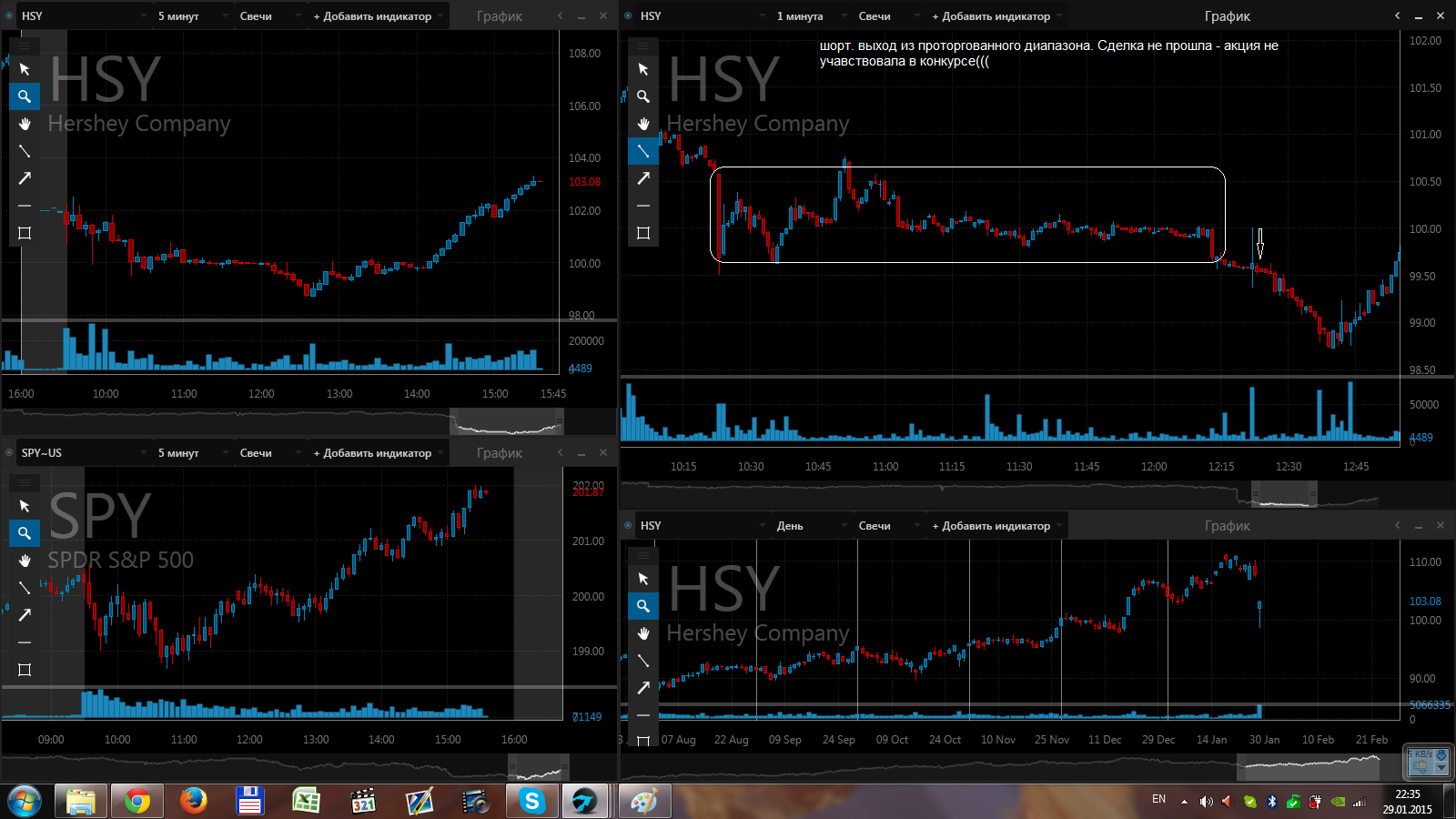Image resolution: width=1456 pixels, height=819 pixels.
Task: Click 'График' title of HSY 5-minute panel
Action: coord(500,16)
